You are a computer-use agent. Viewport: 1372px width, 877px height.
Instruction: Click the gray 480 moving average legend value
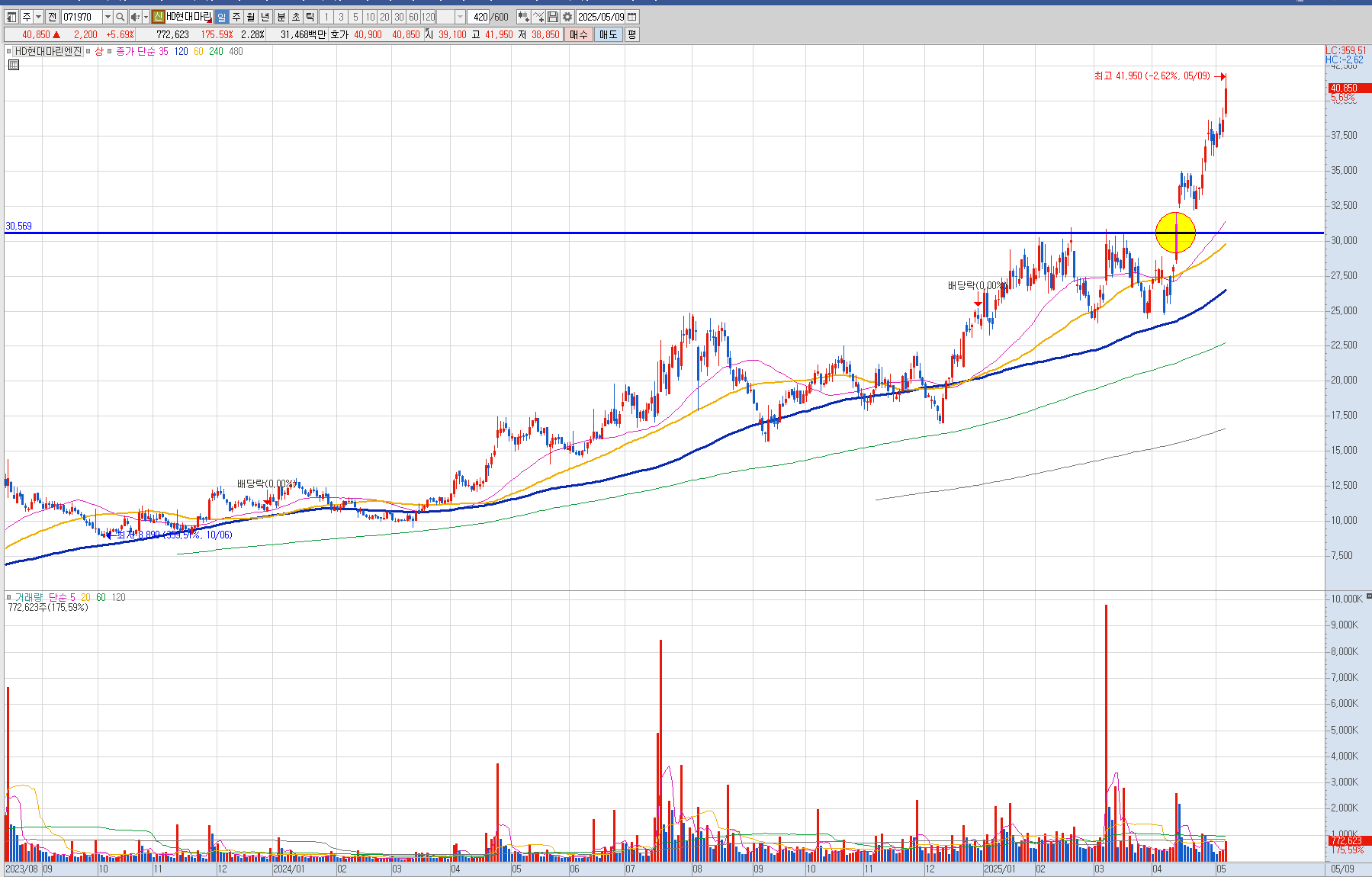pyautogui.click(x=236, y=51)
